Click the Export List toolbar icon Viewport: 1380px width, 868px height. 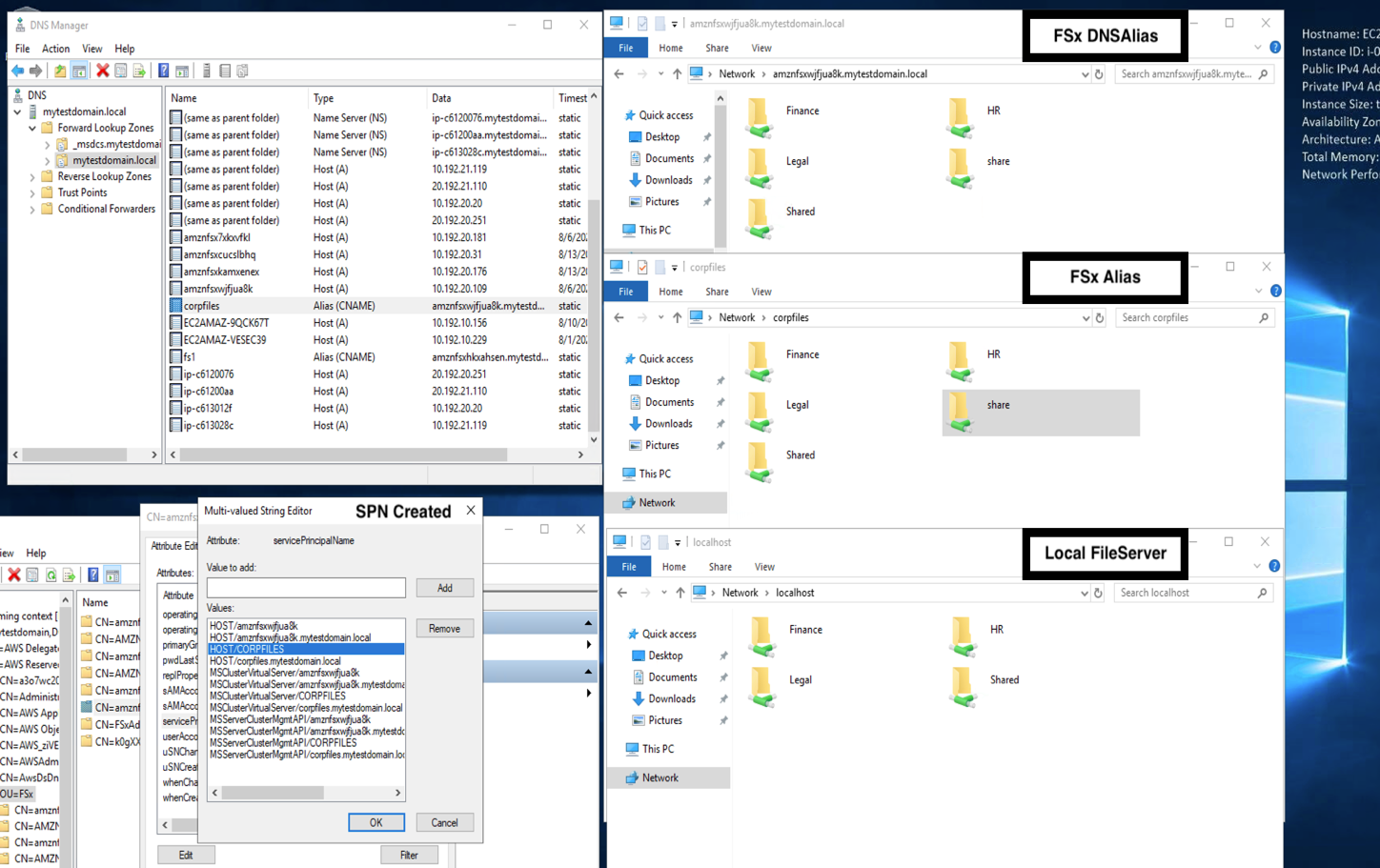[x=138, y=70]
